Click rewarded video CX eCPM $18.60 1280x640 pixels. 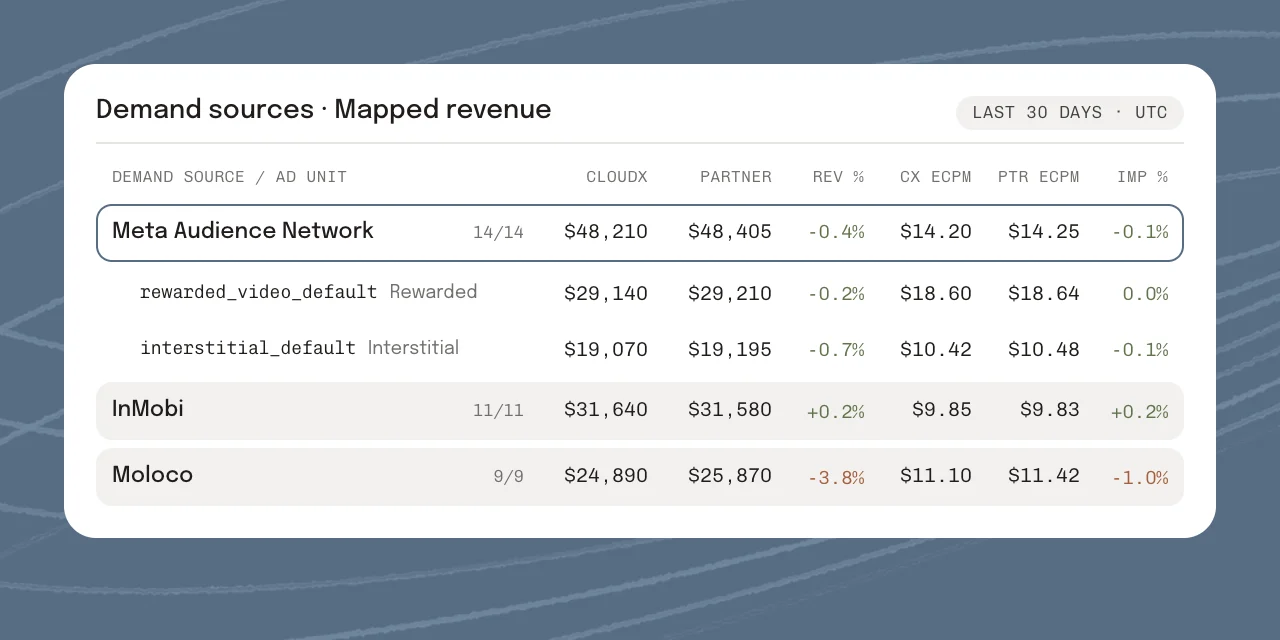[x=936, y=294]
